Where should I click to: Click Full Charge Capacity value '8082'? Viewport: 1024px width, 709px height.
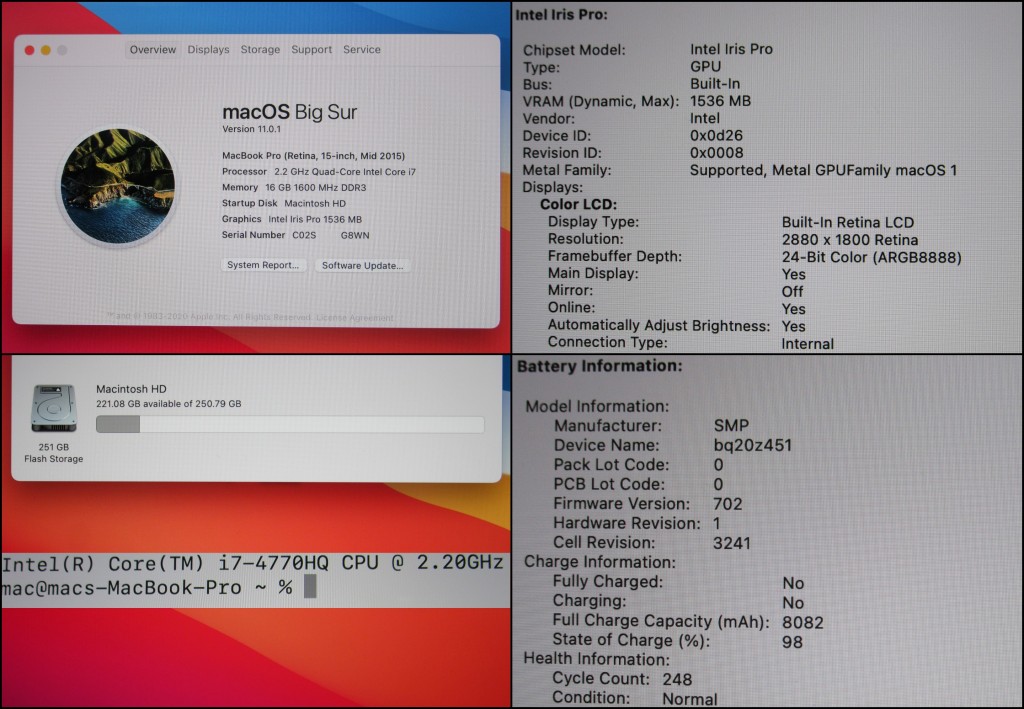[803, 623]
